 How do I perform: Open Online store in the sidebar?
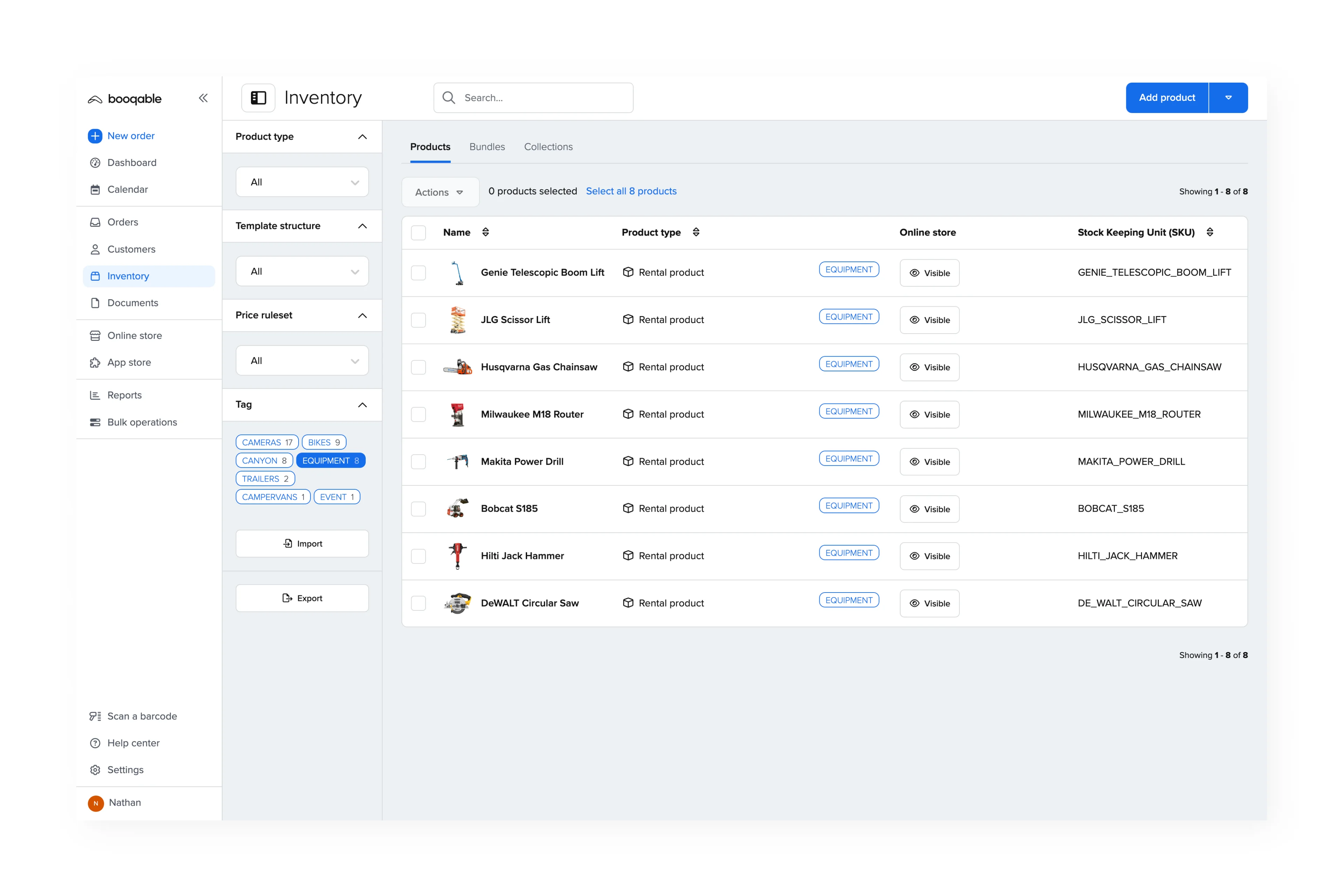click(134, 335)
